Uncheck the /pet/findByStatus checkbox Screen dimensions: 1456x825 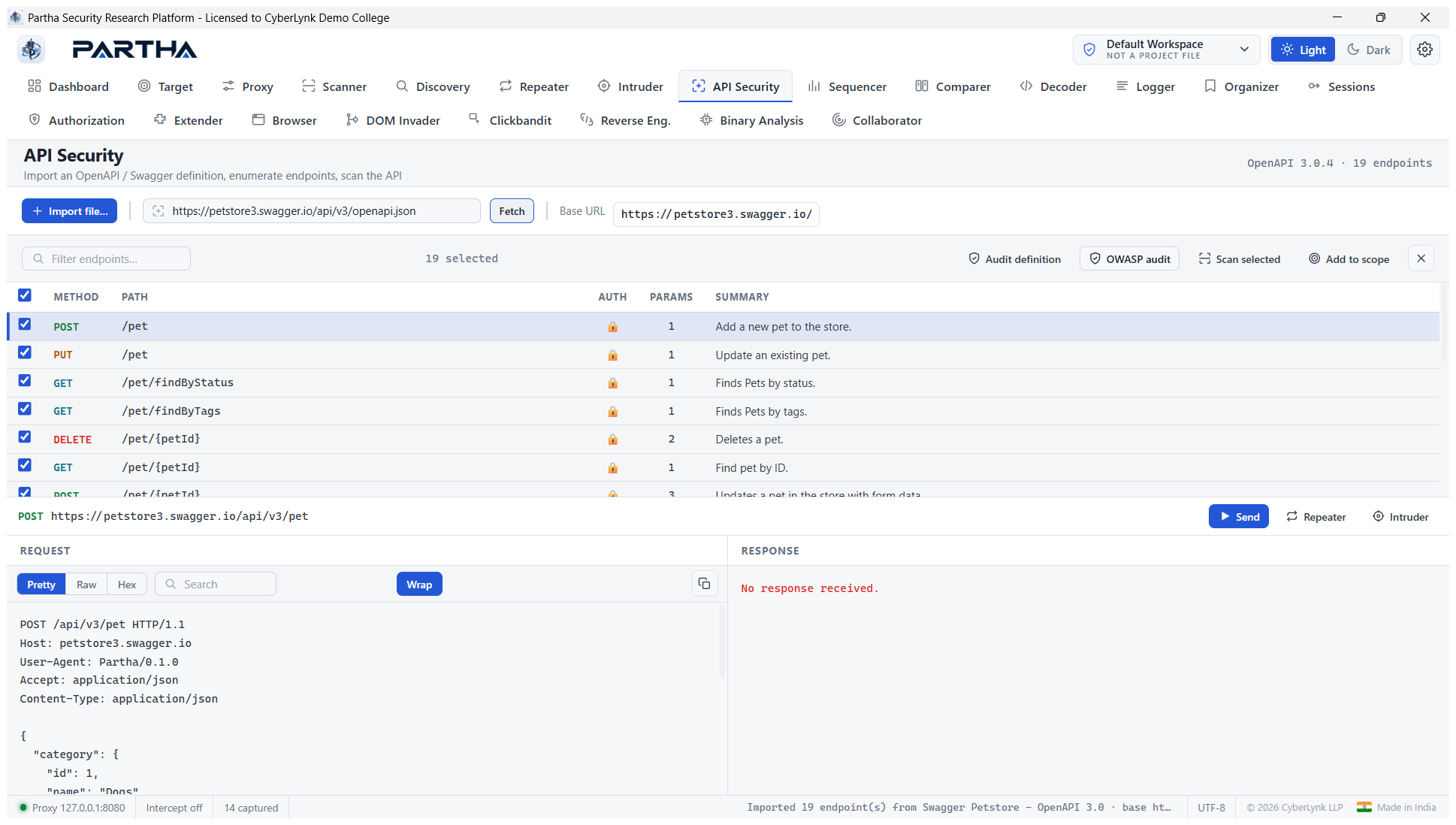[x=25, y=380]
